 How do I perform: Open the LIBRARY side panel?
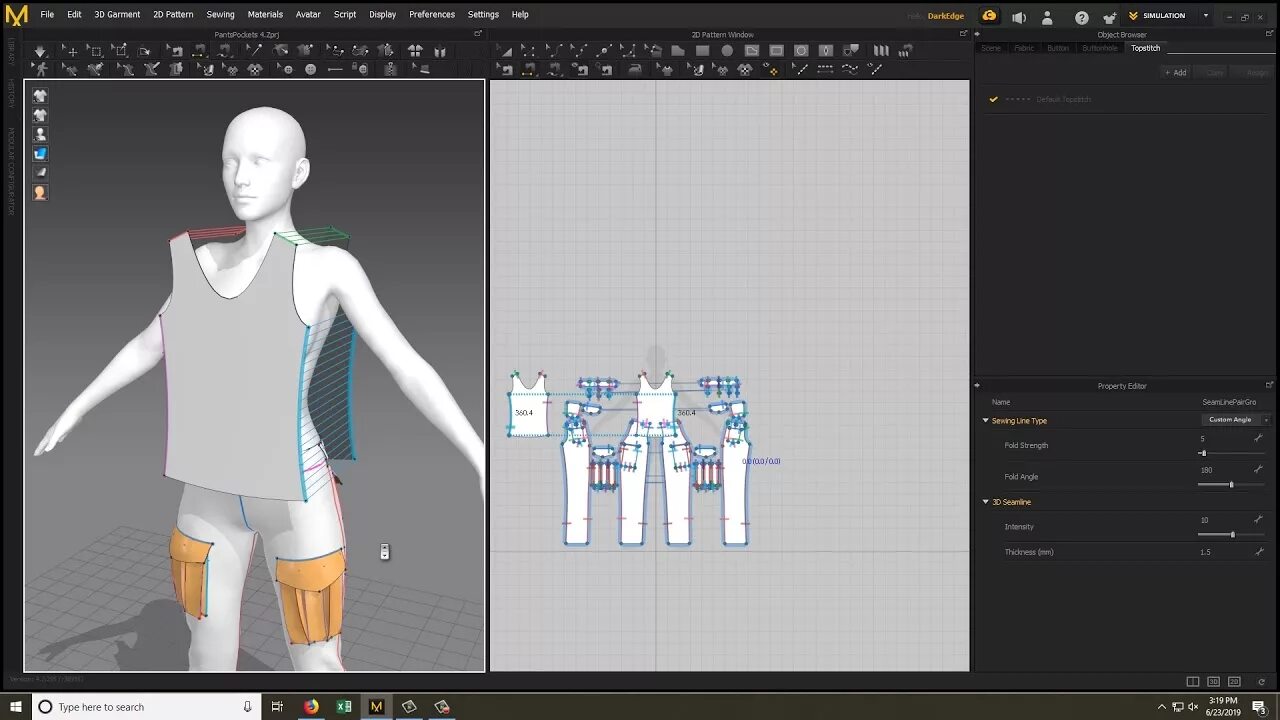(11, 51)
